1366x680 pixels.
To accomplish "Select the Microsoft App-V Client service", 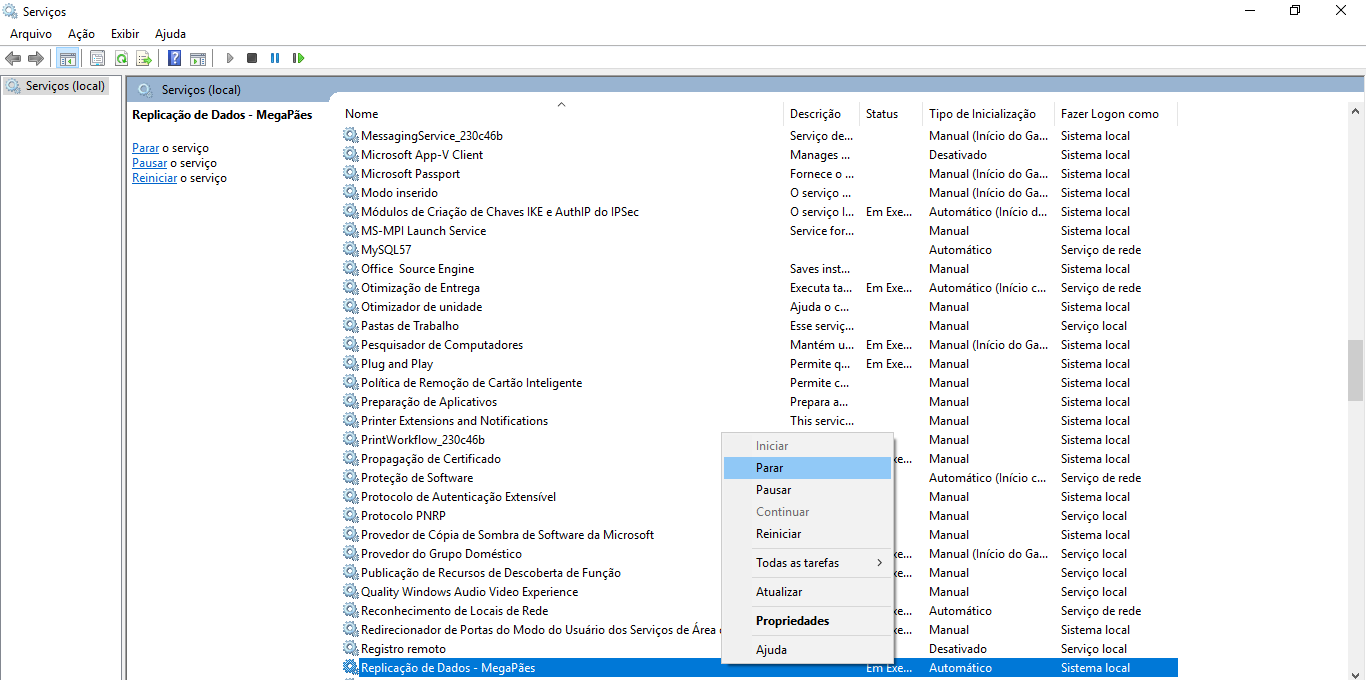I will click(759, 155).
